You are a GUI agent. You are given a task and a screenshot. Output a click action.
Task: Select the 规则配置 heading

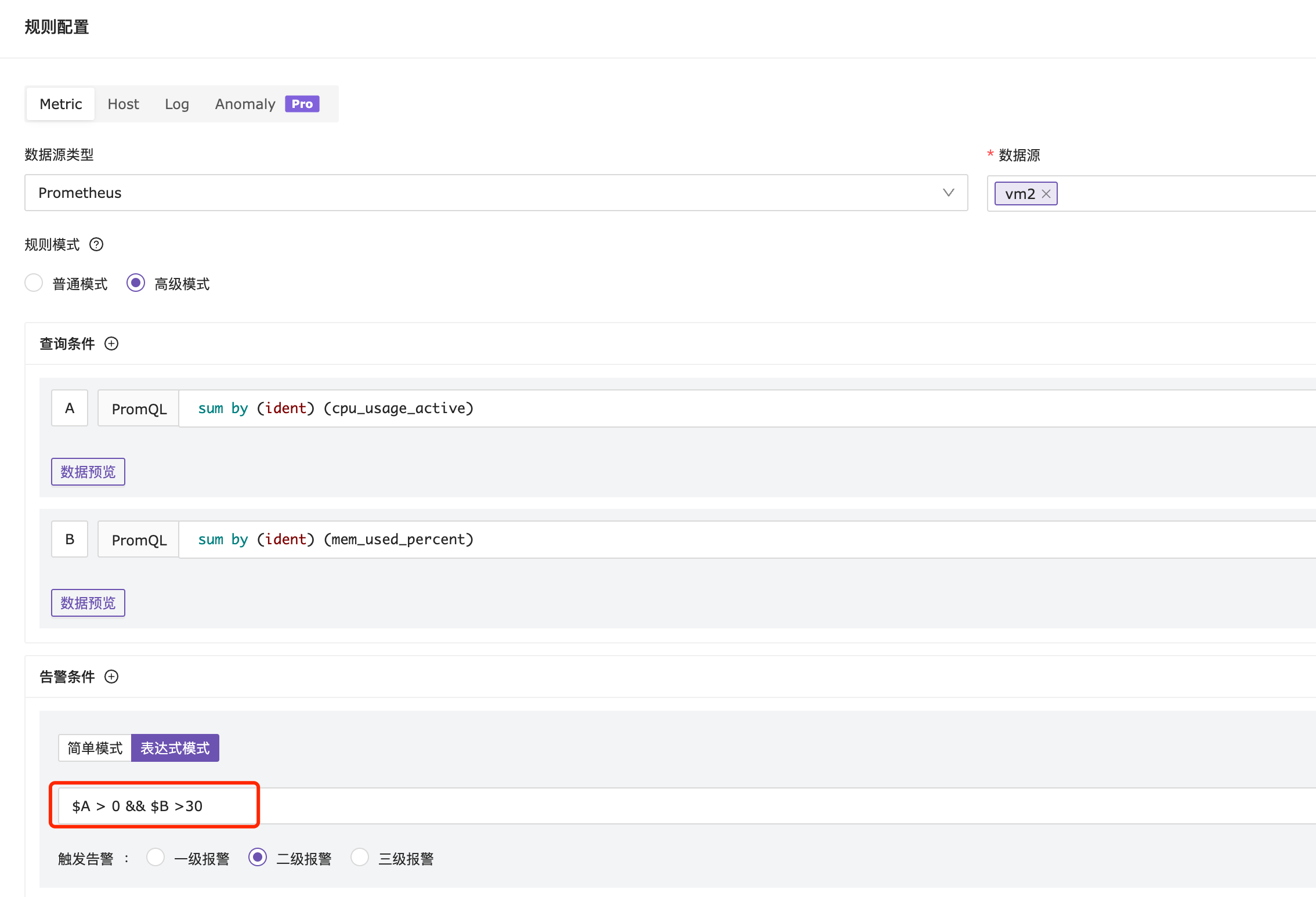tap(57, 27)
